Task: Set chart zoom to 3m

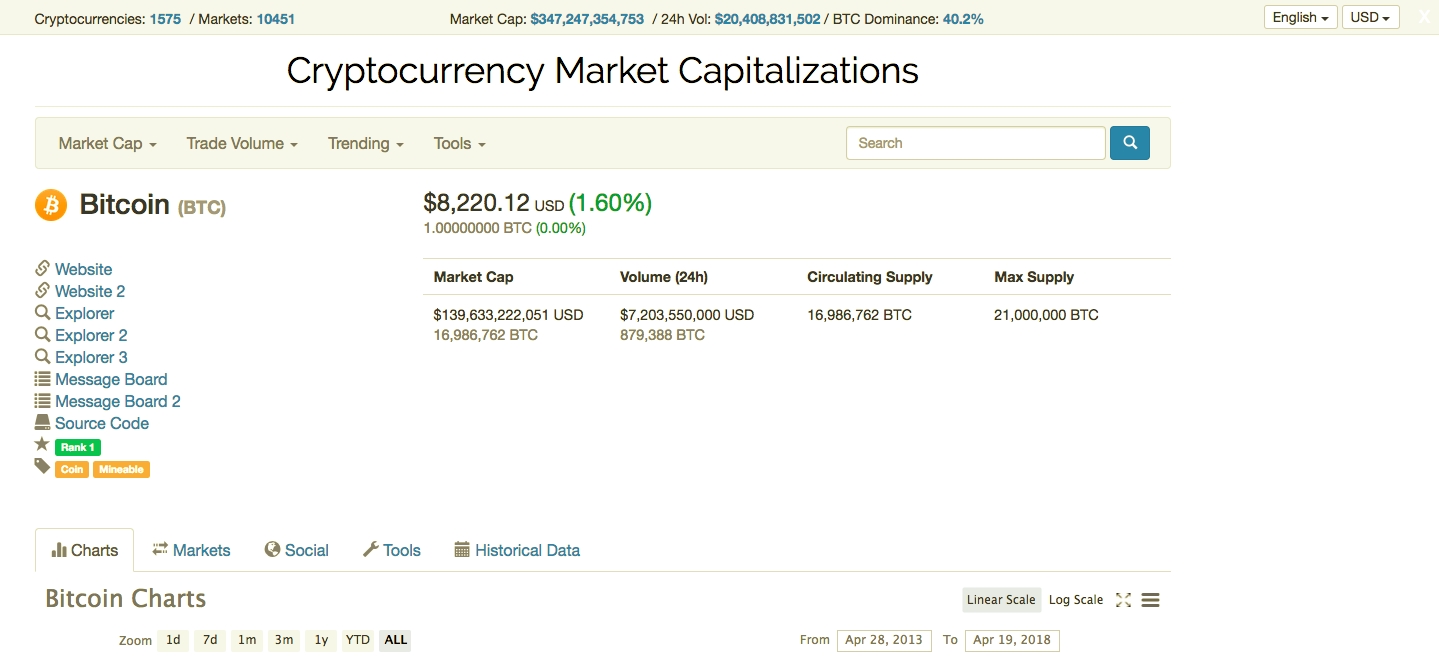Action: tap(284, 640)
